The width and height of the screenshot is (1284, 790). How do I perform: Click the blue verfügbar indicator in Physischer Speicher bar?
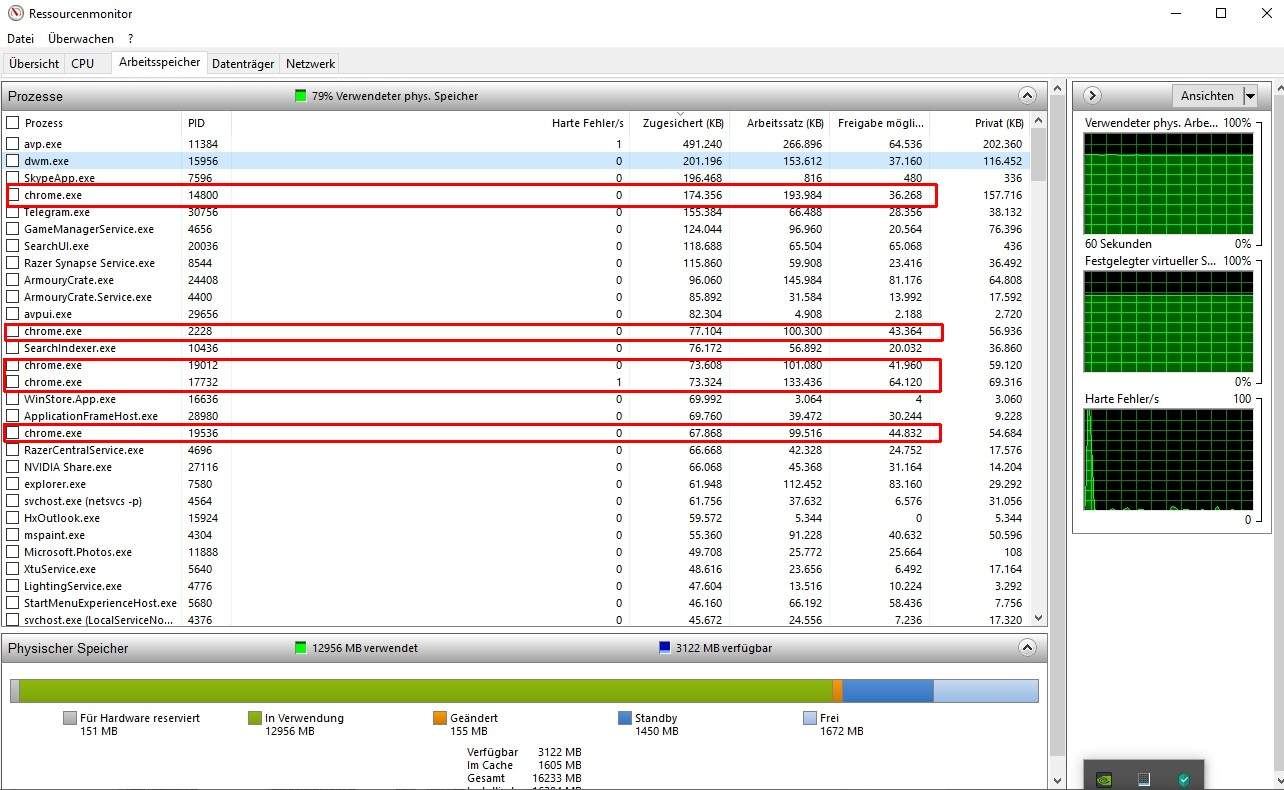coord(665,647)
